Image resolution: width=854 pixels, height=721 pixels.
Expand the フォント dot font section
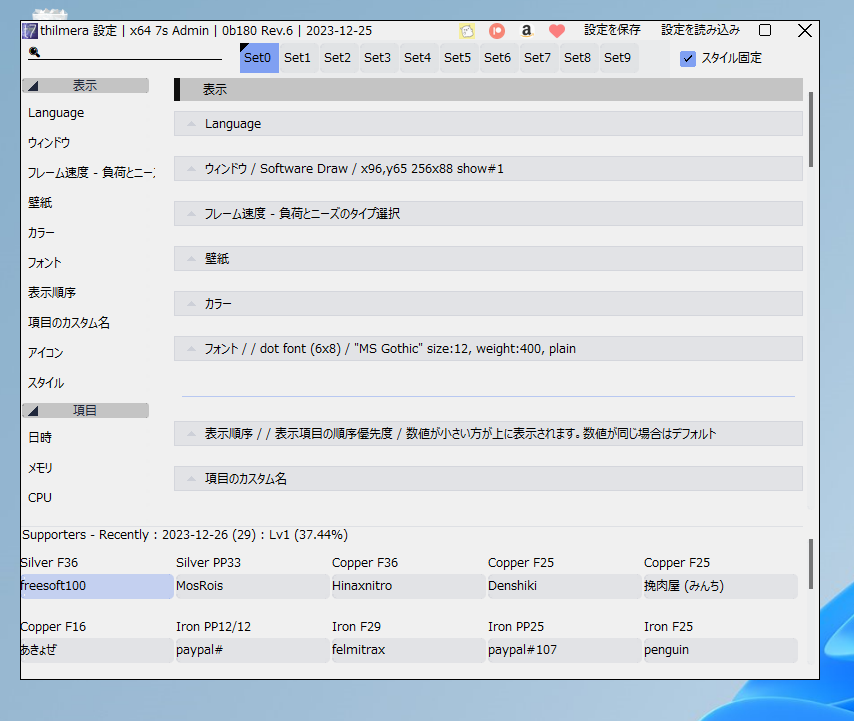click(488, 349)
